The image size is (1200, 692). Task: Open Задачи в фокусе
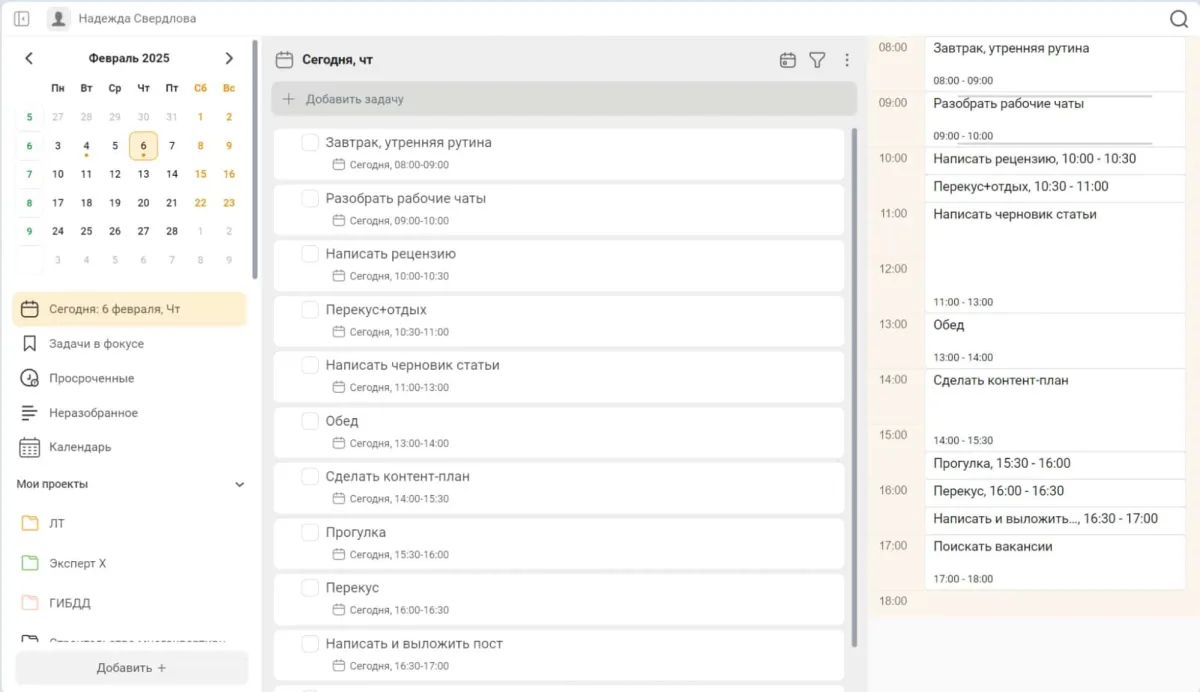pos(96,344)
